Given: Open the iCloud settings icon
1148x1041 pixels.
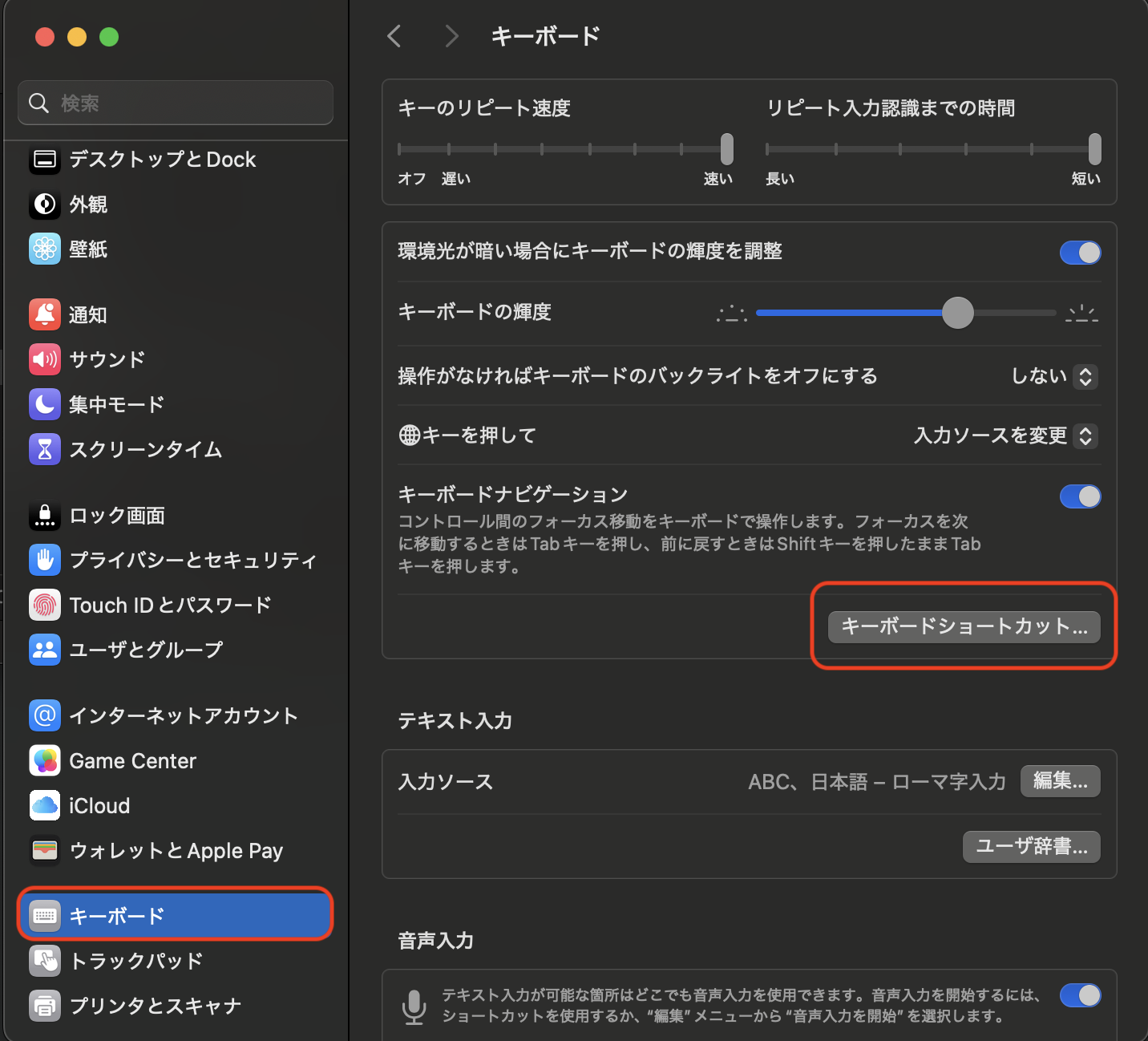Looking at the screenshot, I should (x=45, y=805).
